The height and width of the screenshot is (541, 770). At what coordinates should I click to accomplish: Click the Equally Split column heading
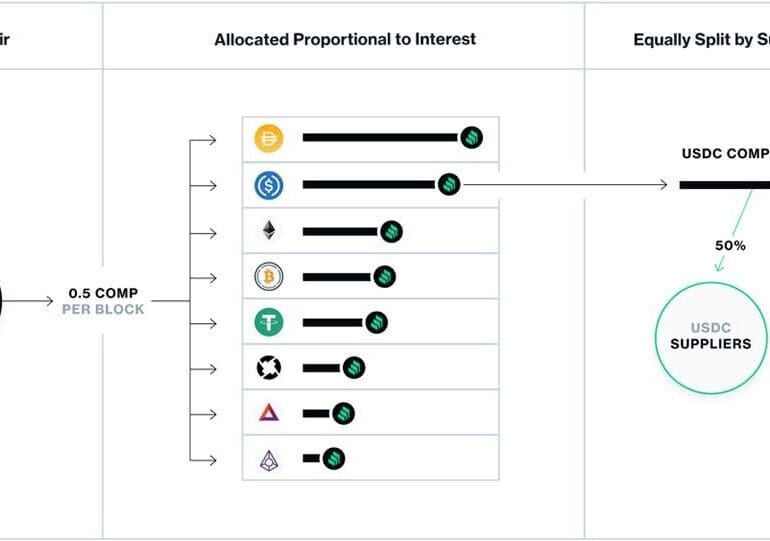pyautogui.click(x=701, y=40)
